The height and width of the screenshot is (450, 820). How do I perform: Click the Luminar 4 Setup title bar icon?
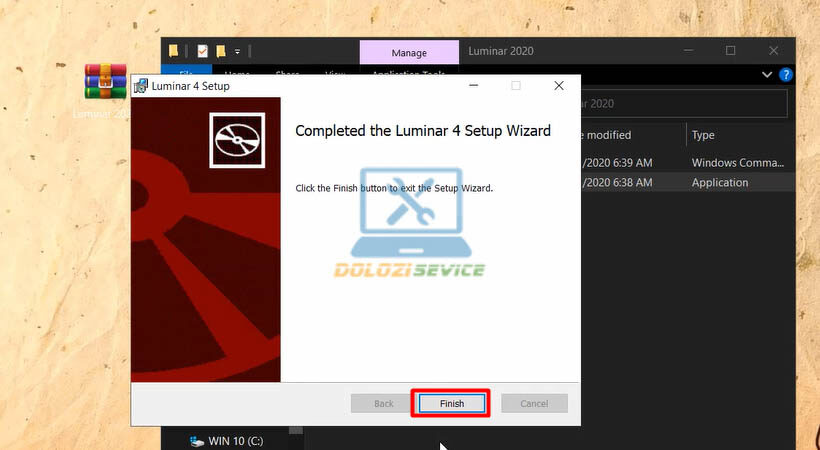pyautogui.click(x=143, y=87)
